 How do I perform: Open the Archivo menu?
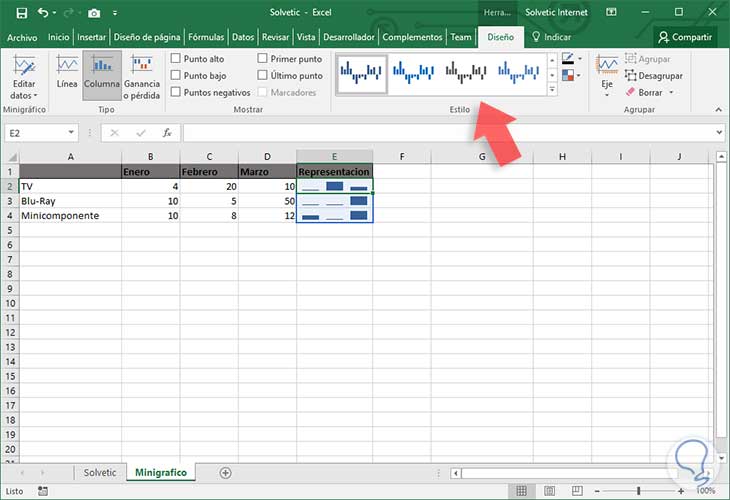click(x=22, y=37)
